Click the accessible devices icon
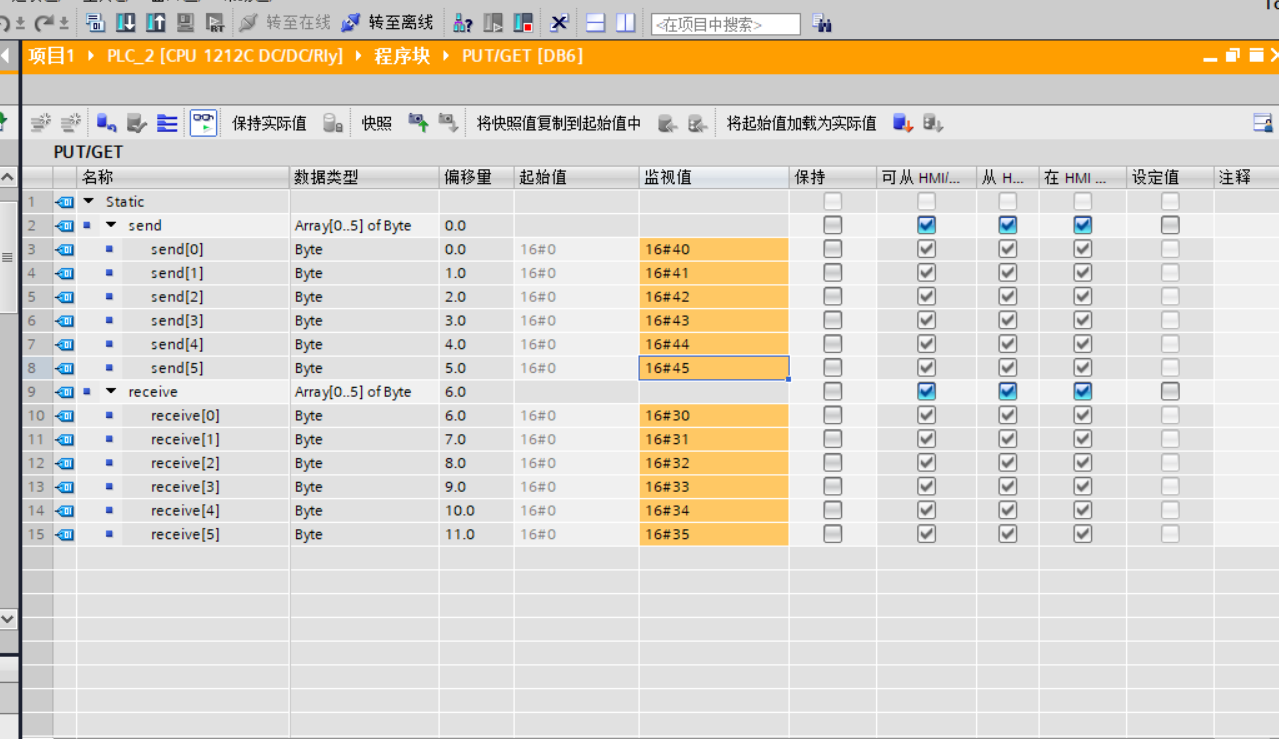The image size is (1279, 739). pyautogui.click(x=463, y=22)
